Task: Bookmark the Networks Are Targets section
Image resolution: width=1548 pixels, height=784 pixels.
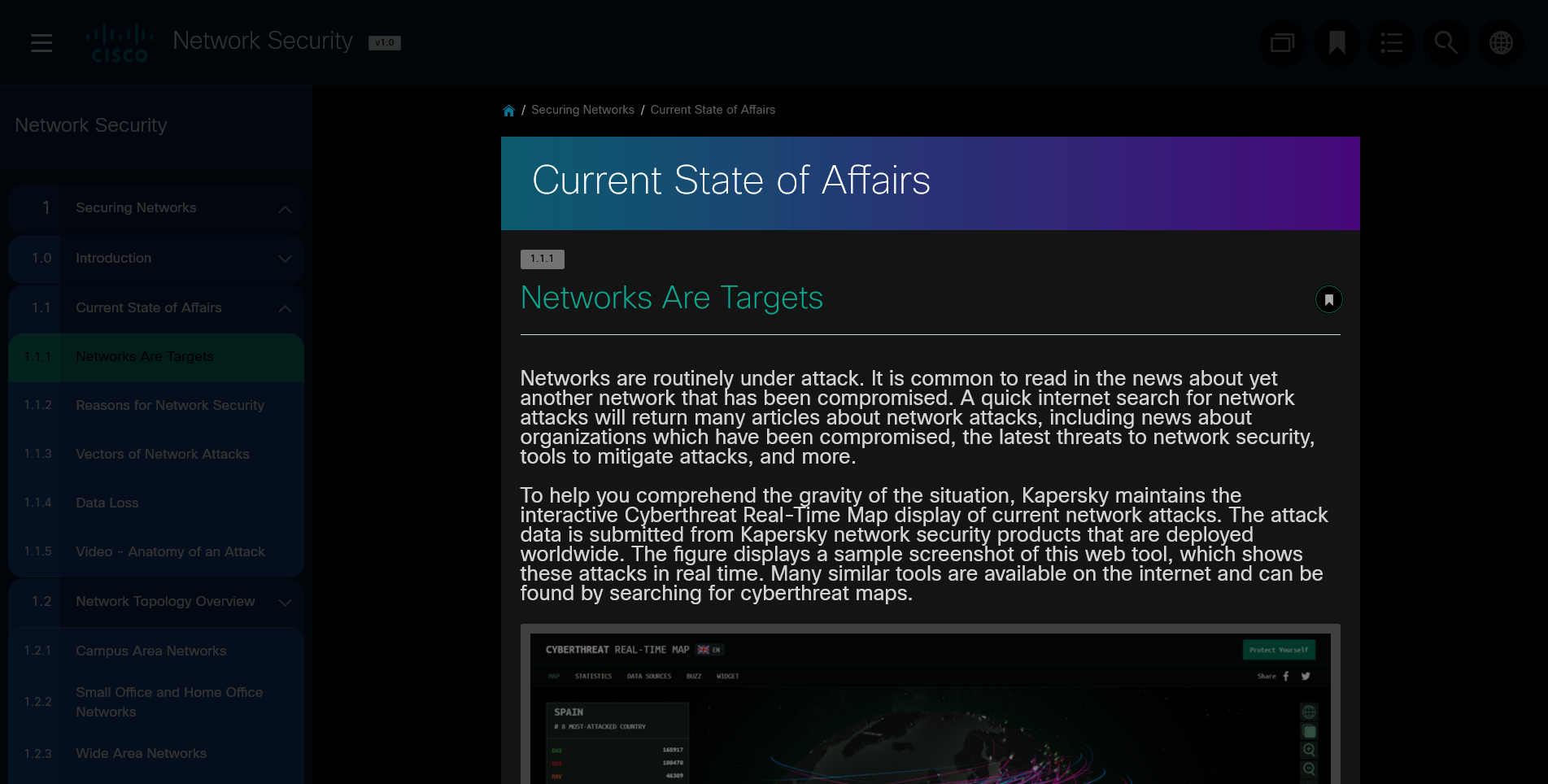Action: click(1328, 299)
